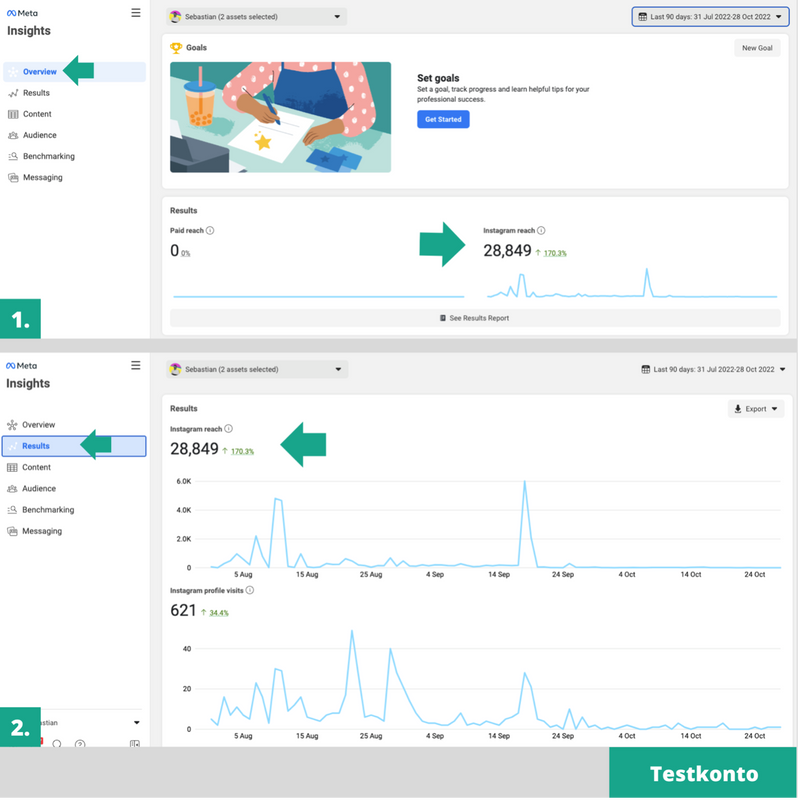This screenshot has width=800, height=800.
Task: Open lower Last 90 days date dropdown
Action: tap(714, 370)
